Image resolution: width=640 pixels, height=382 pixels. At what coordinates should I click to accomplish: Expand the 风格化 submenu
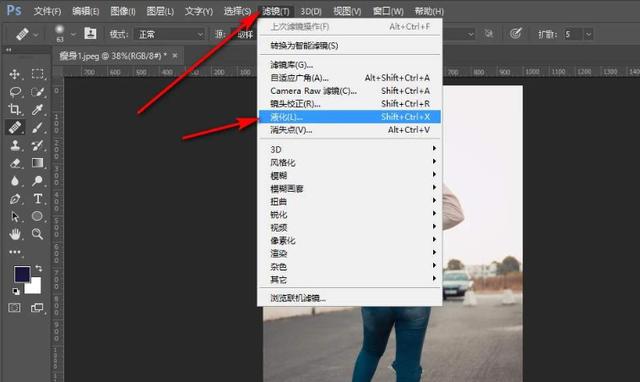(349, 162)
